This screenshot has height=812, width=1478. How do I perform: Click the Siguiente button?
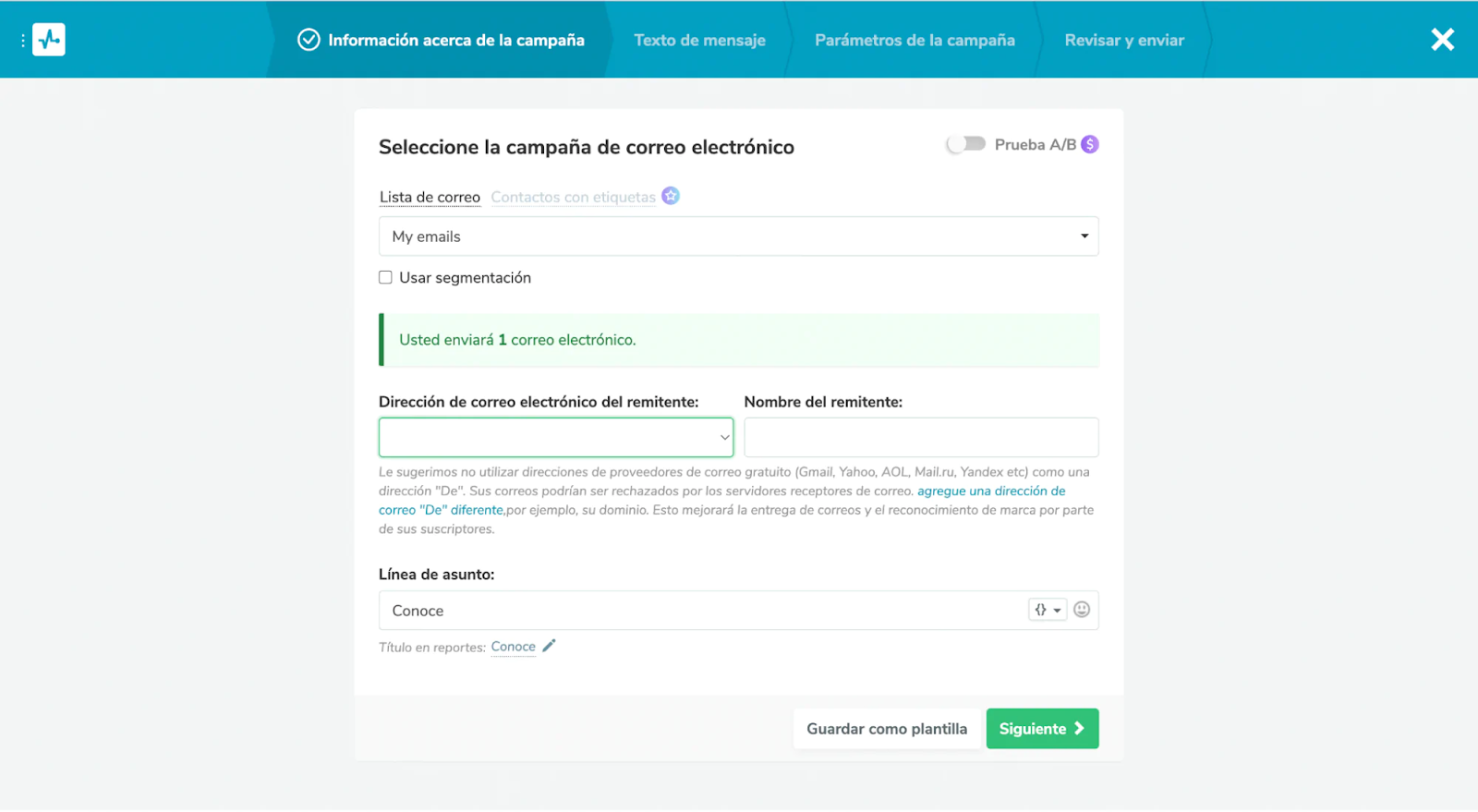(1042, 729)
